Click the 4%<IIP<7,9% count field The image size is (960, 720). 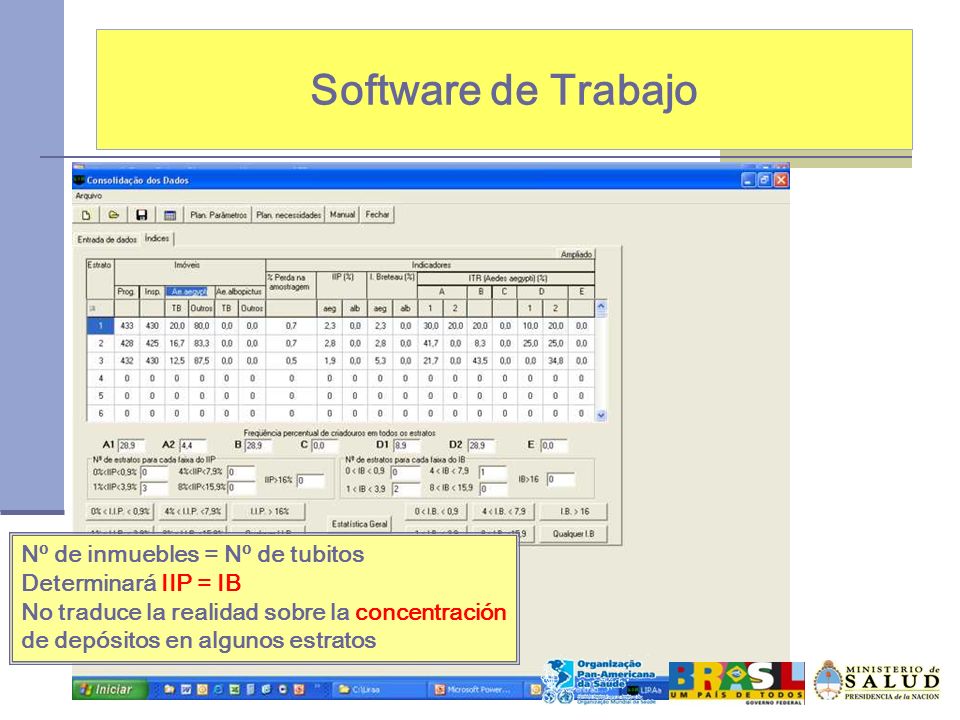(x=241, y=473)
